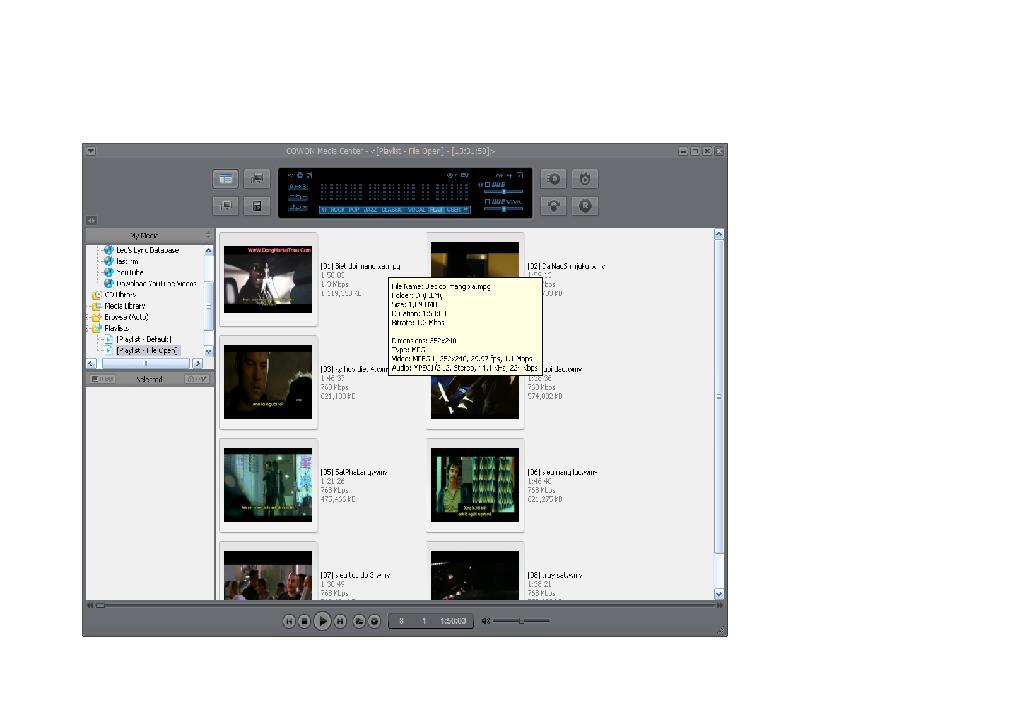Image resolution: width=1024 pixels, height=710 pixels.
Task: Open the recording tool button
Action: coord(585,206)
